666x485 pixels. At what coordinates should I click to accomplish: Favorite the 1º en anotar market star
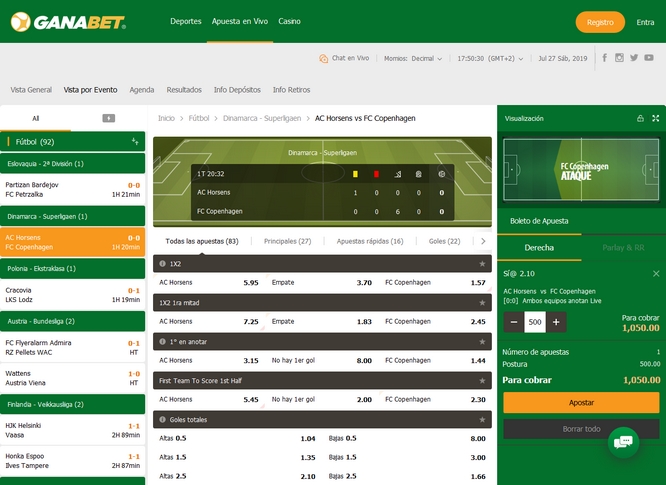[x=482, y=342]
